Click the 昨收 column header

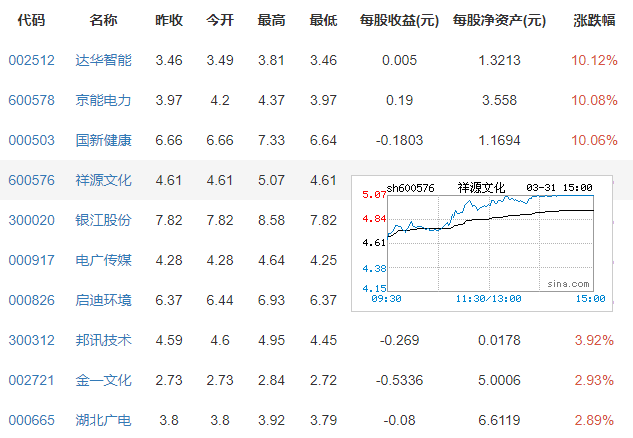(x=169, y=20)
